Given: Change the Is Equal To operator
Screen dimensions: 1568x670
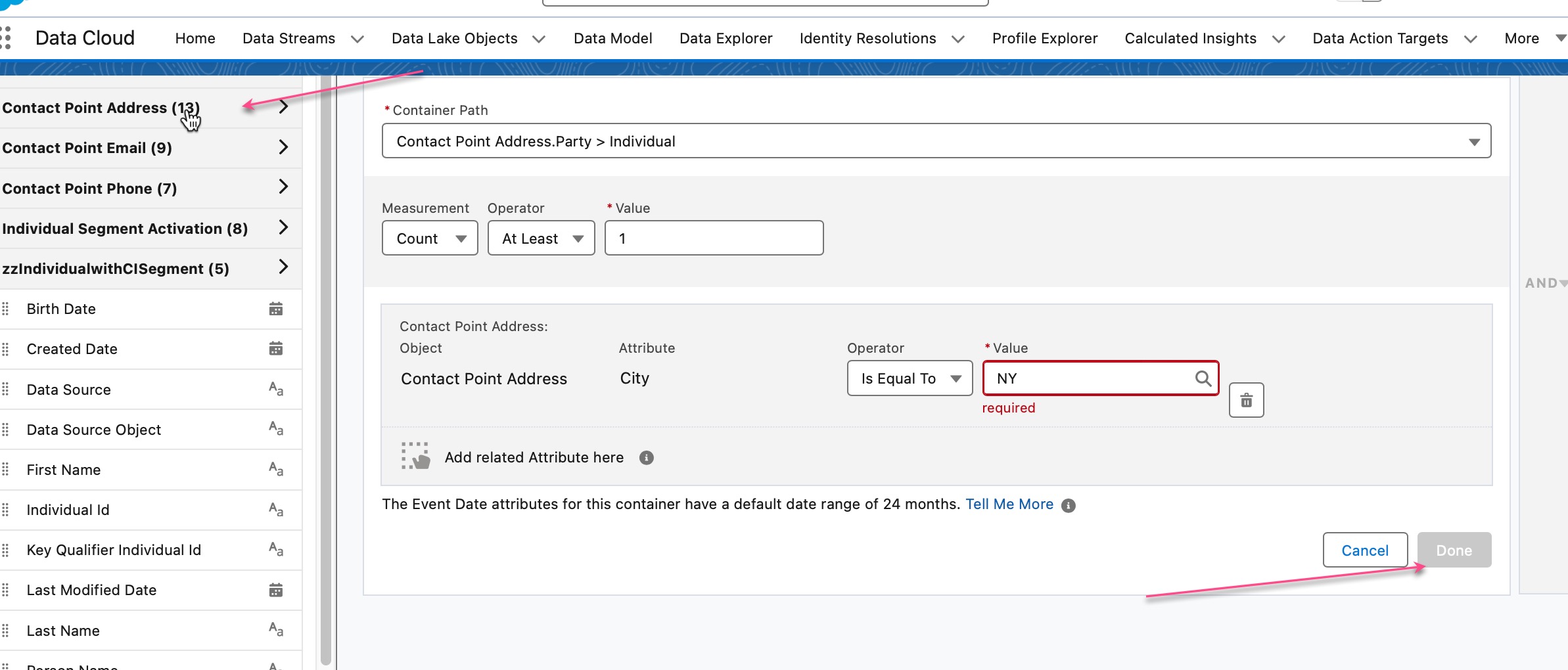Looking at the screenshot, I should tap(910, 378).
